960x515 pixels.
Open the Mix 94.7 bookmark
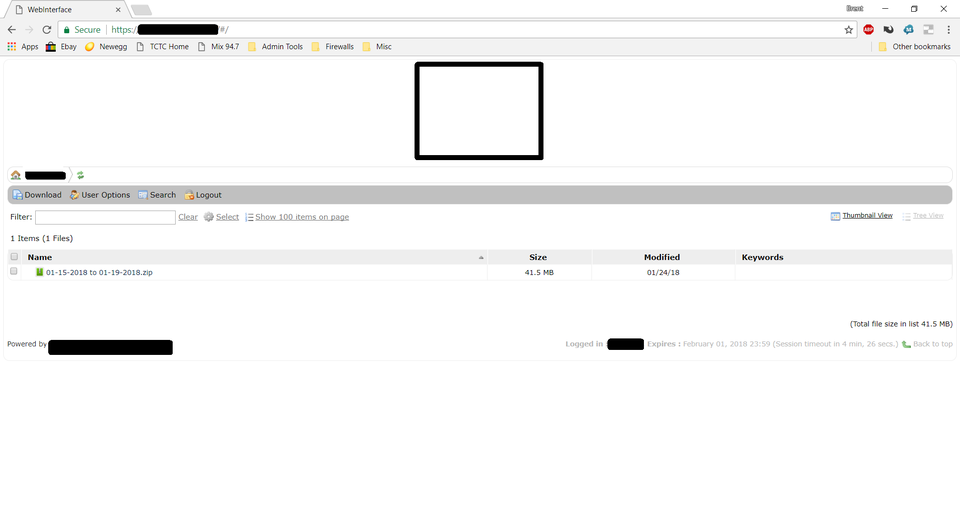(x=218, y=47)
